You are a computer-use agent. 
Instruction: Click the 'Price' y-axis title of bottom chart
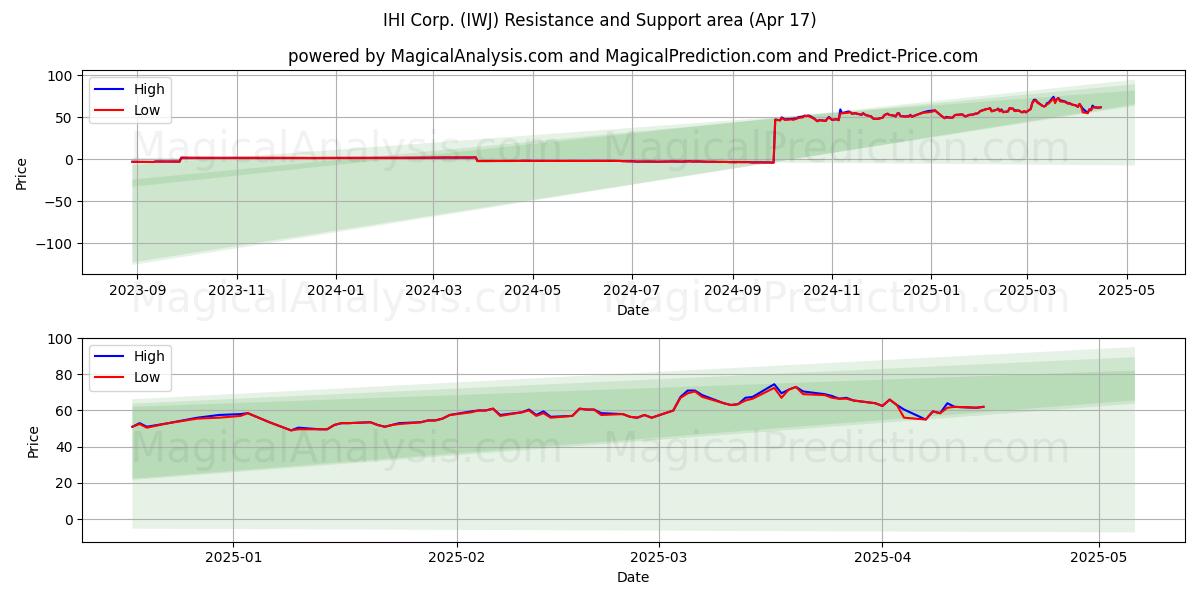pyautogui.click(x=33, y=441)
